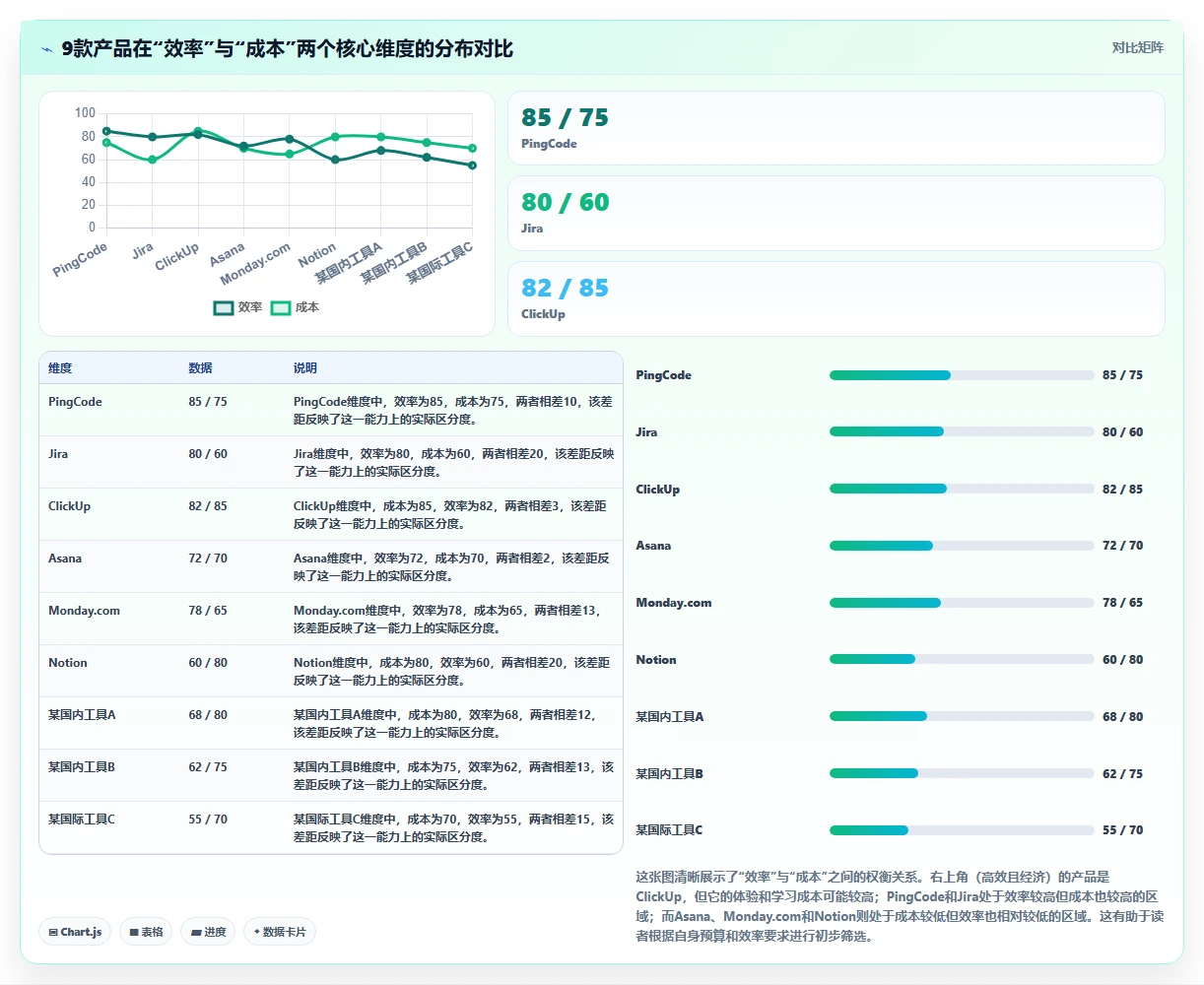
Task: Click the Notion progress bar
Action: point(962,659)
